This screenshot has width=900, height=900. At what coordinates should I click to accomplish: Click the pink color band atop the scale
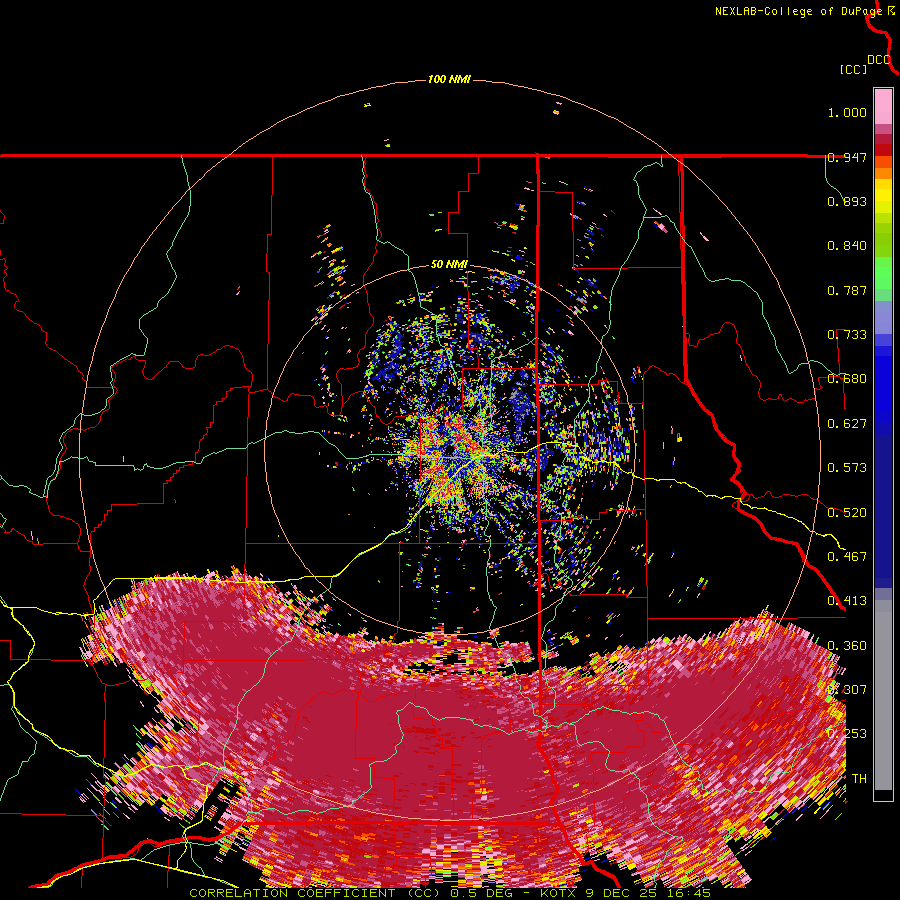coord(883,106)
